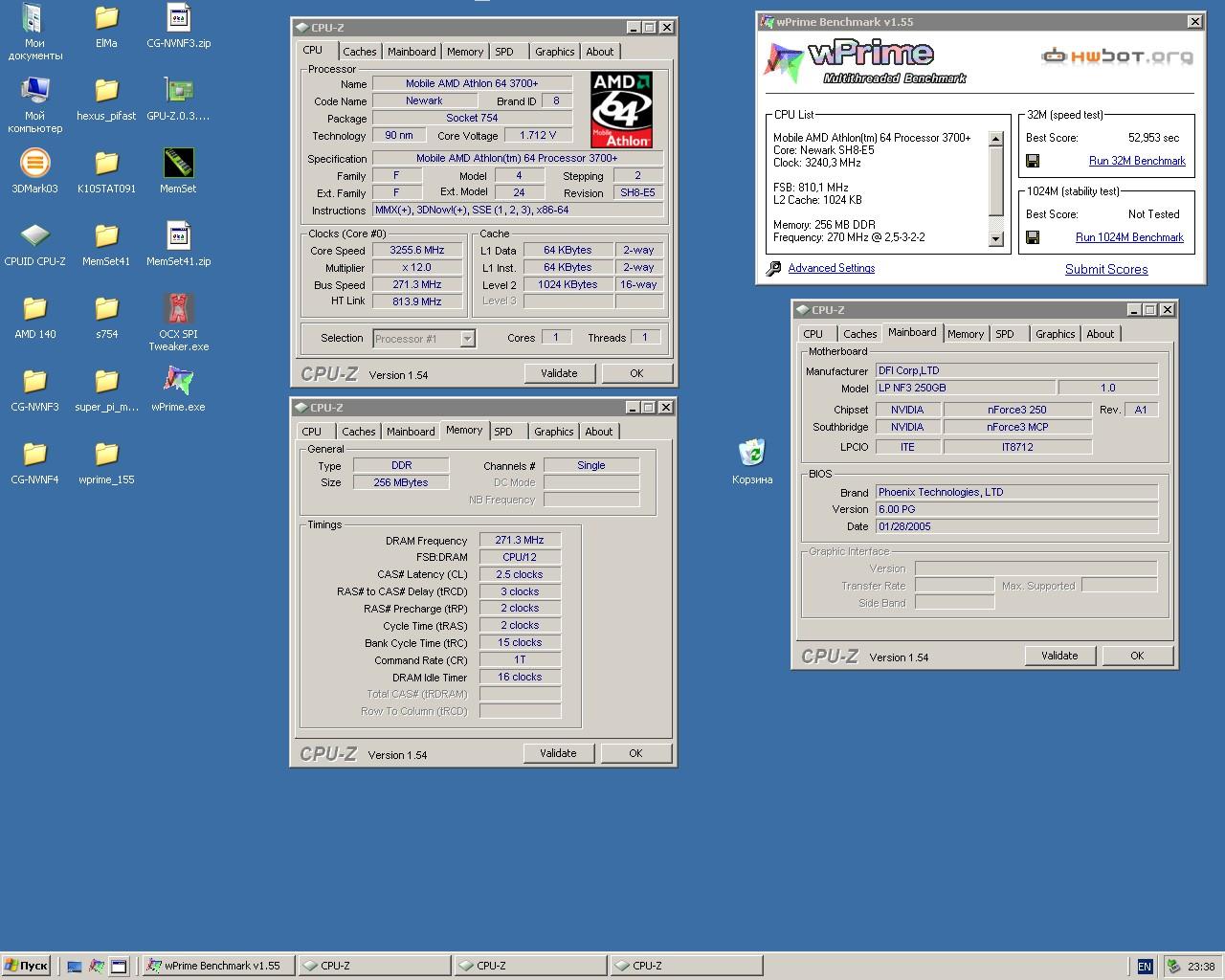
Task: Open MemSet41.zip archive icon
Action: [178, 244]
